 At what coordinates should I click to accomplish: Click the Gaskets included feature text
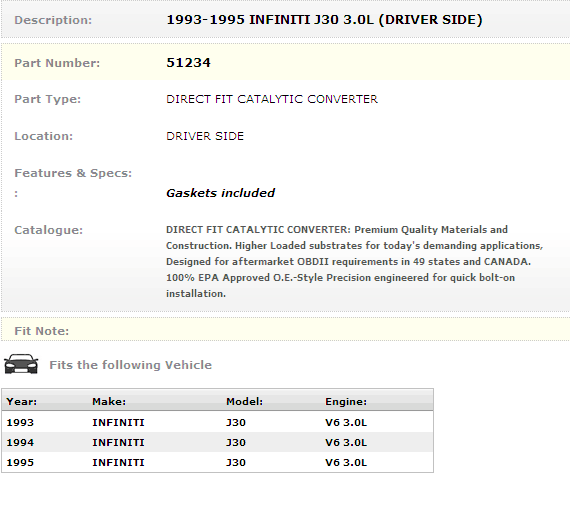(220, 193)
